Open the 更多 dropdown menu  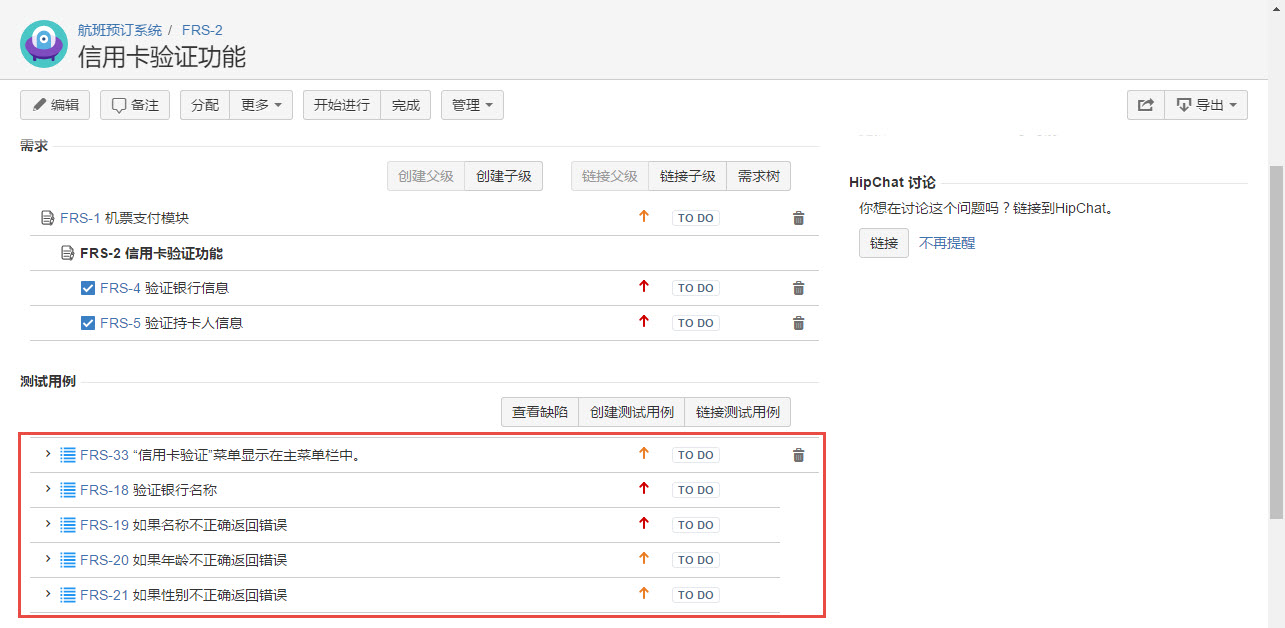(x=261, y=105)
